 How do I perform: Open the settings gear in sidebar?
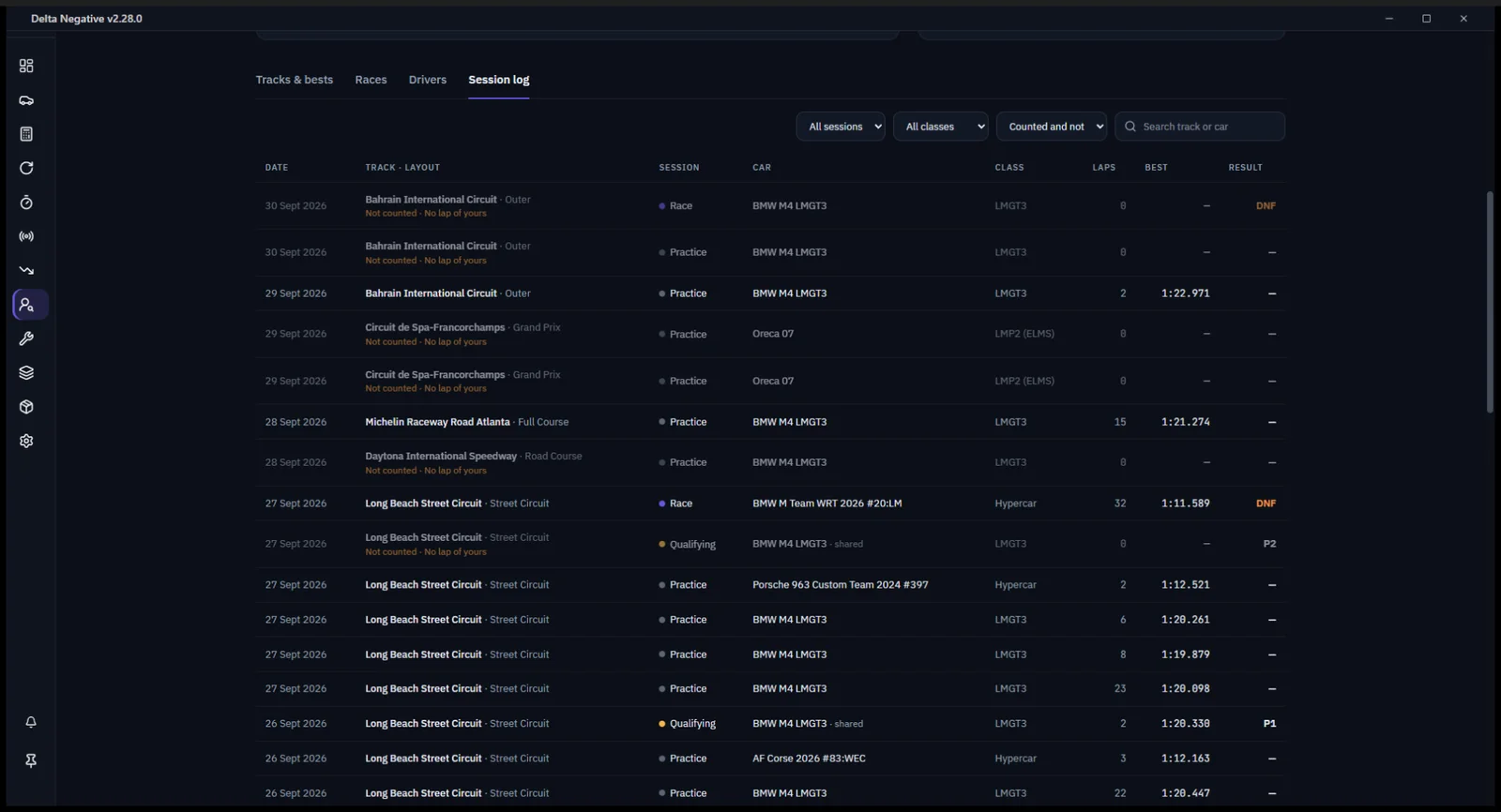coord(26,441)
